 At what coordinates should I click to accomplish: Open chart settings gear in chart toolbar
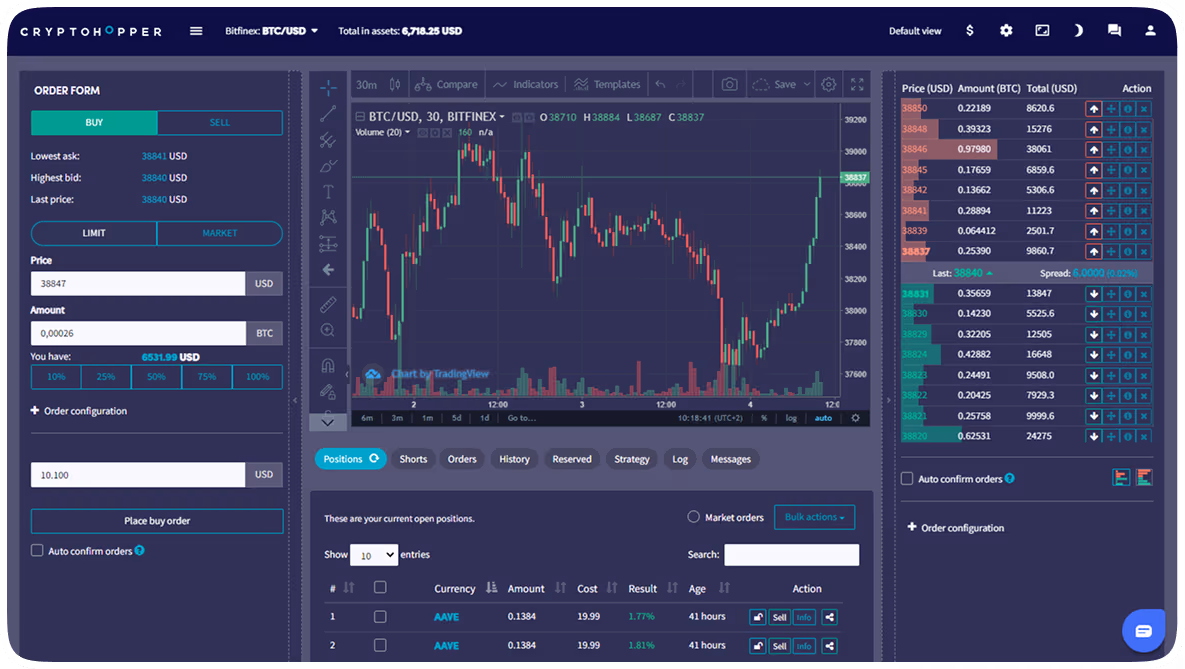pyautogui.click(x=829, y=85)
